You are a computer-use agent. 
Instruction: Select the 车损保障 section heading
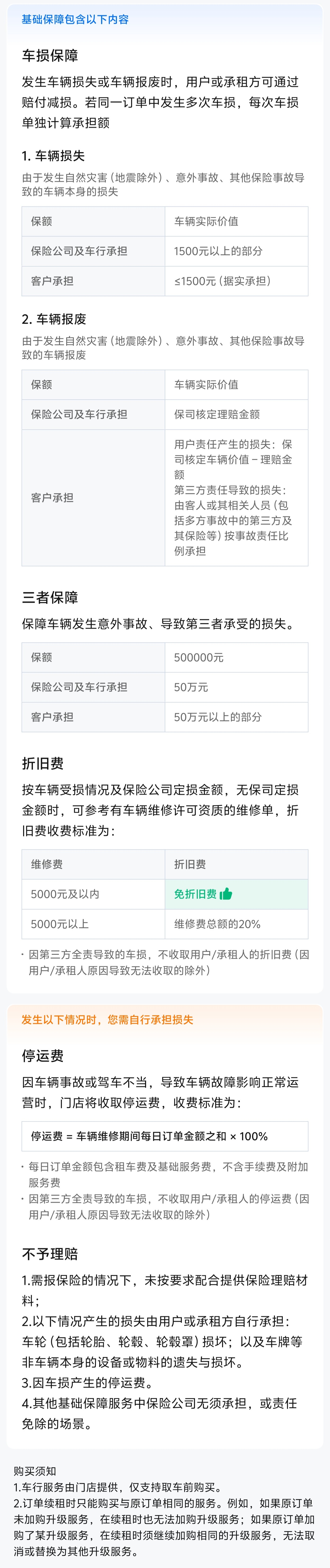[50, 56]
